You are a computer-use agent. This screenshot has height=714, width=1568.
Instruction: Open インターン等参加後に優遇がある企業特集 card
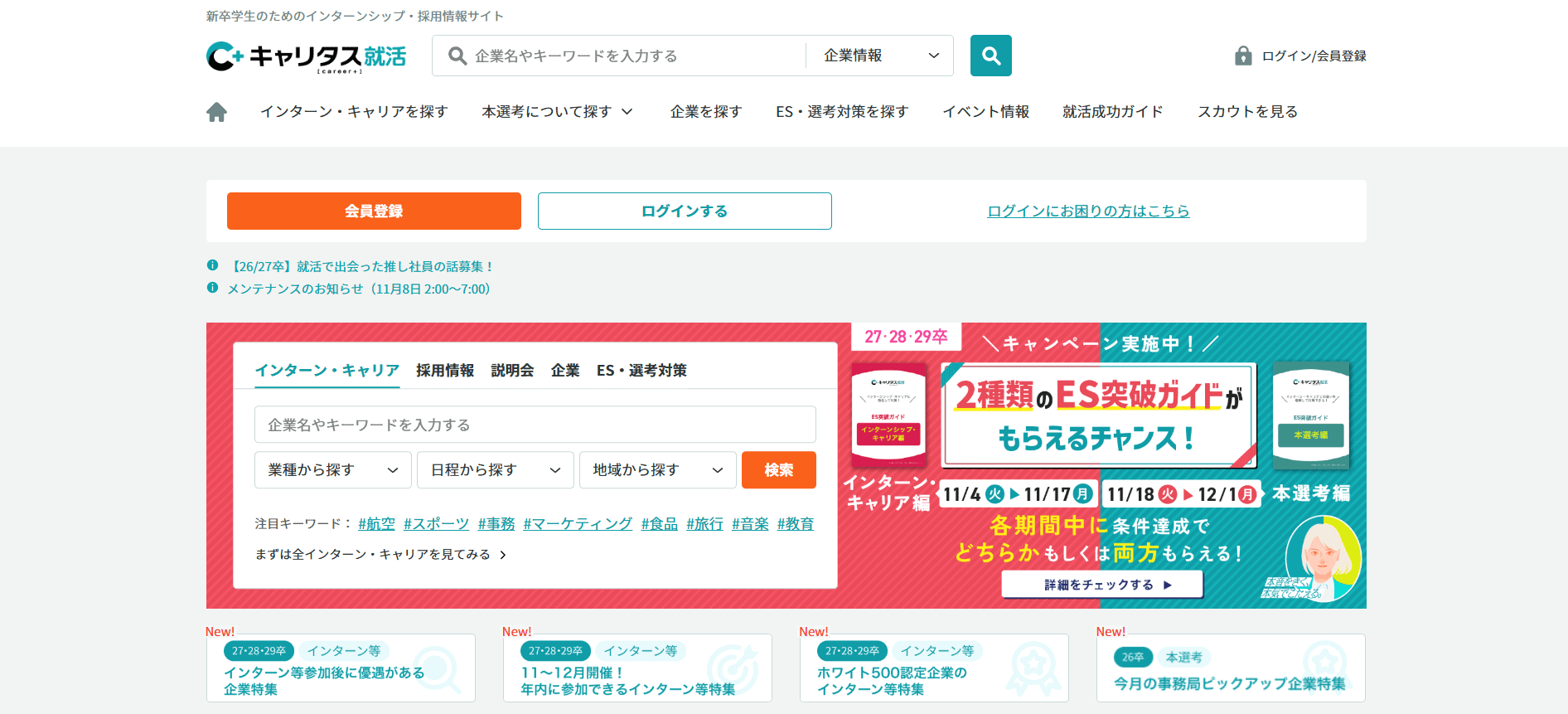click(x=341, y=668)
